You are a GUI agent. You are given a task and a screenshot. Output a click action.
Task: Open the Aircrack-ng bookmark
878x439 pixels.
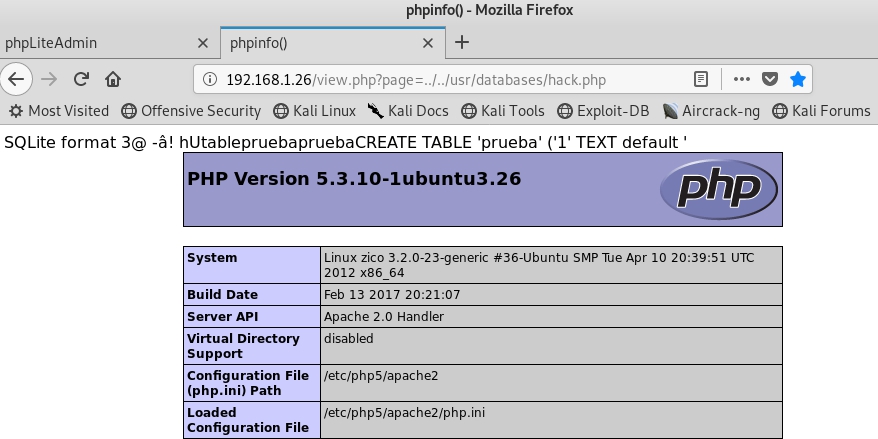711,111
